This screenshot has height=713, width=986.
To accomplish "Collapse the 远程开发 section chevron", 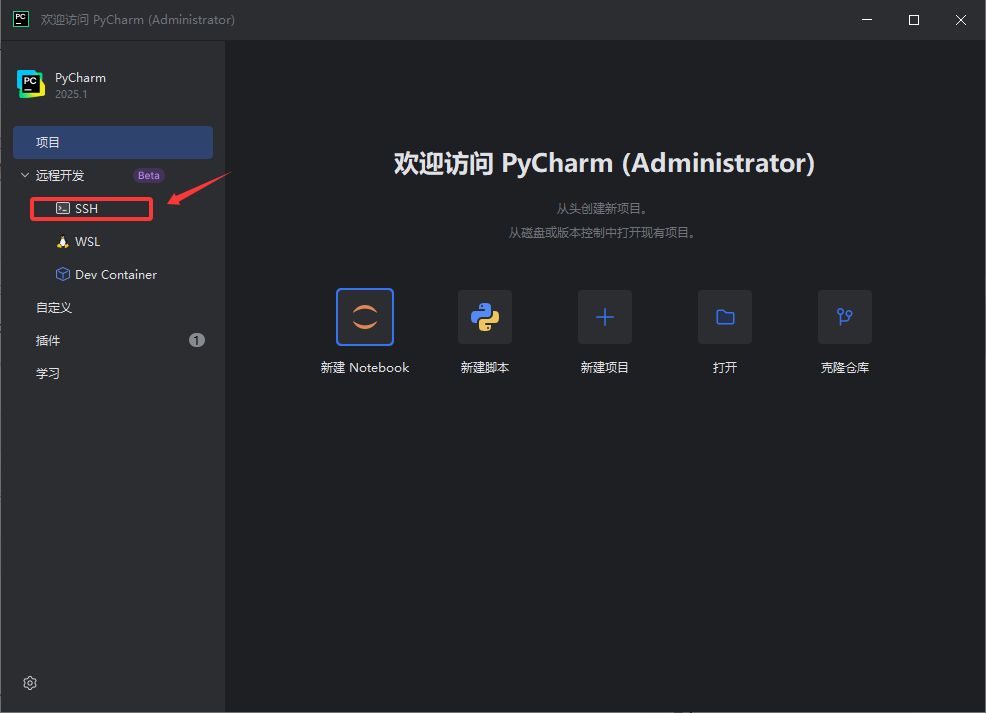I will click(25, 175).
